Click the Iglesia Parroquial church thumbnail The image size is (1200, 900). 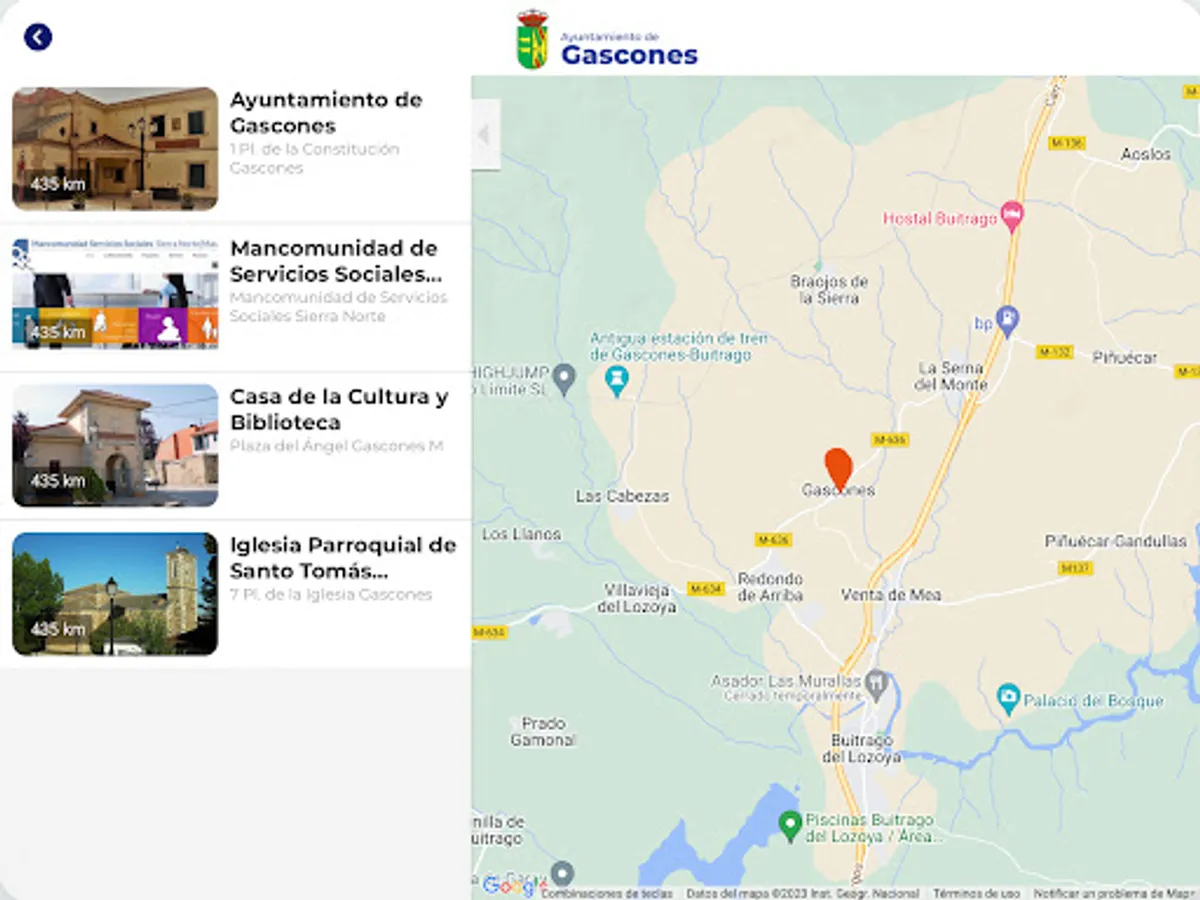[115, 594]
